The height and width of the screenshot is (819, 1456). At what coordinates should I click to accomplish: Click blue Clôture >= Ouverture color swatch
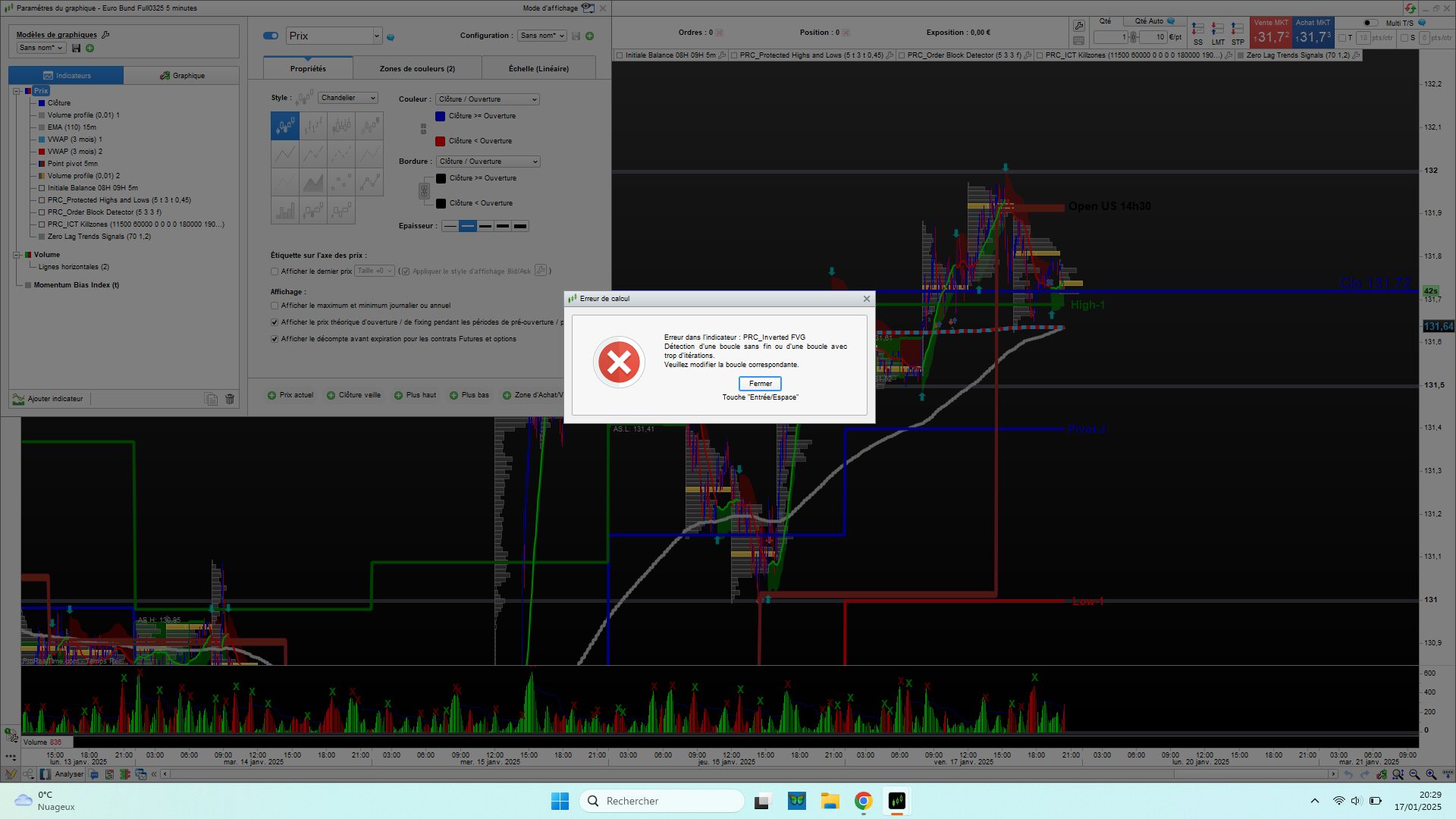click(440, 116)
